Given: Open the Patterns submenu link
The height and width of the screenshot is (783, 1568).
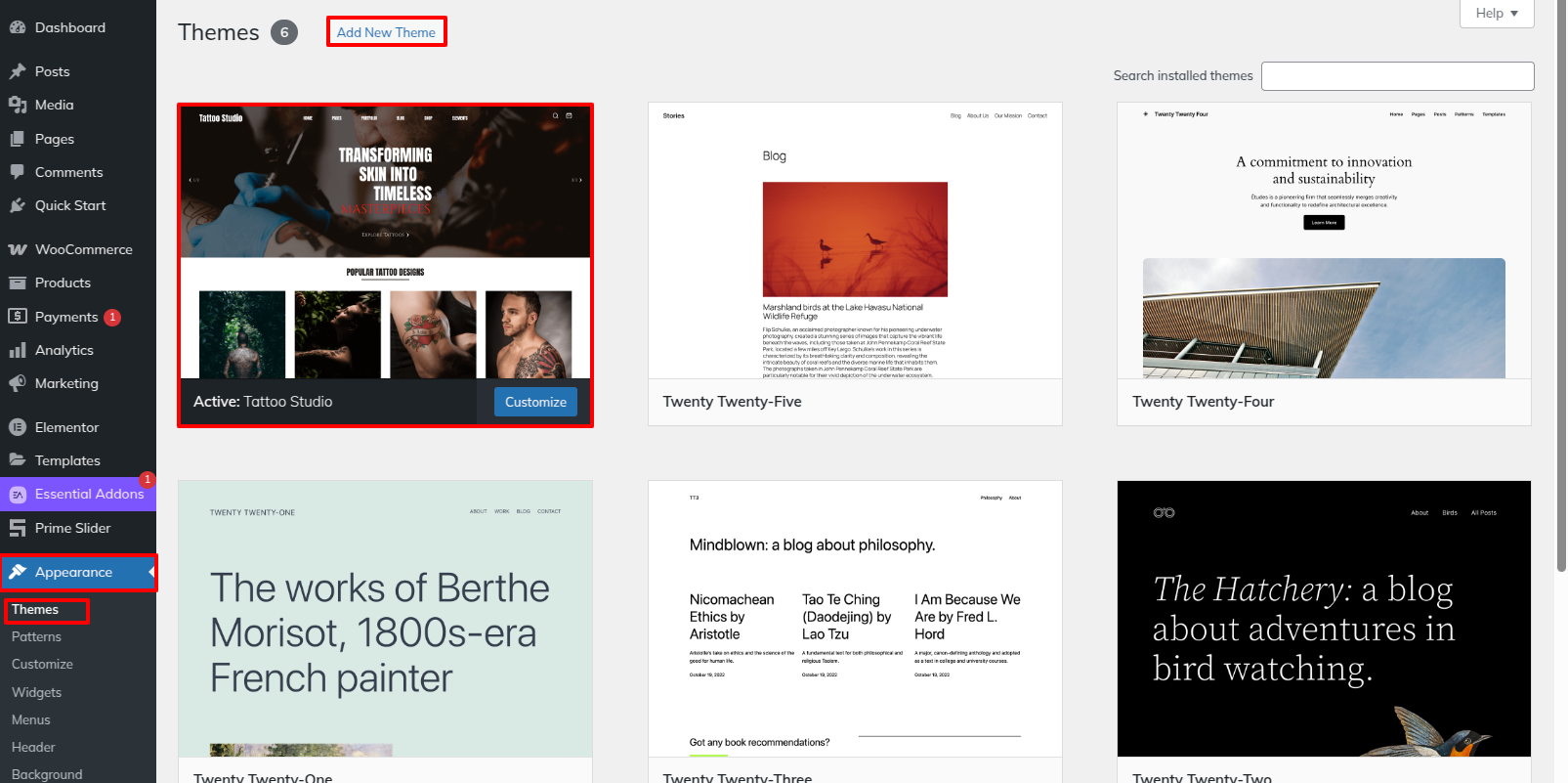Looking at the screenshot, I should coord(36,636).
